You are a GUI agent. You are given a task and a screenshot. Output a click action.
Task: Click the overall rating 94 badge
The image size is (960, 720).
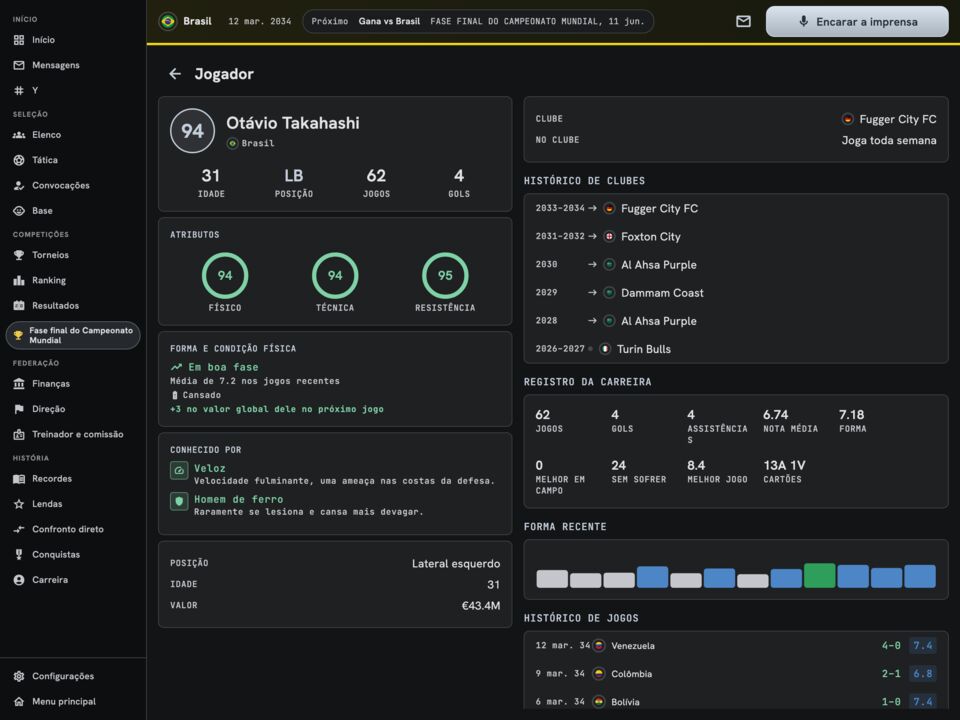pyautogui.click(x=192, y=130)
